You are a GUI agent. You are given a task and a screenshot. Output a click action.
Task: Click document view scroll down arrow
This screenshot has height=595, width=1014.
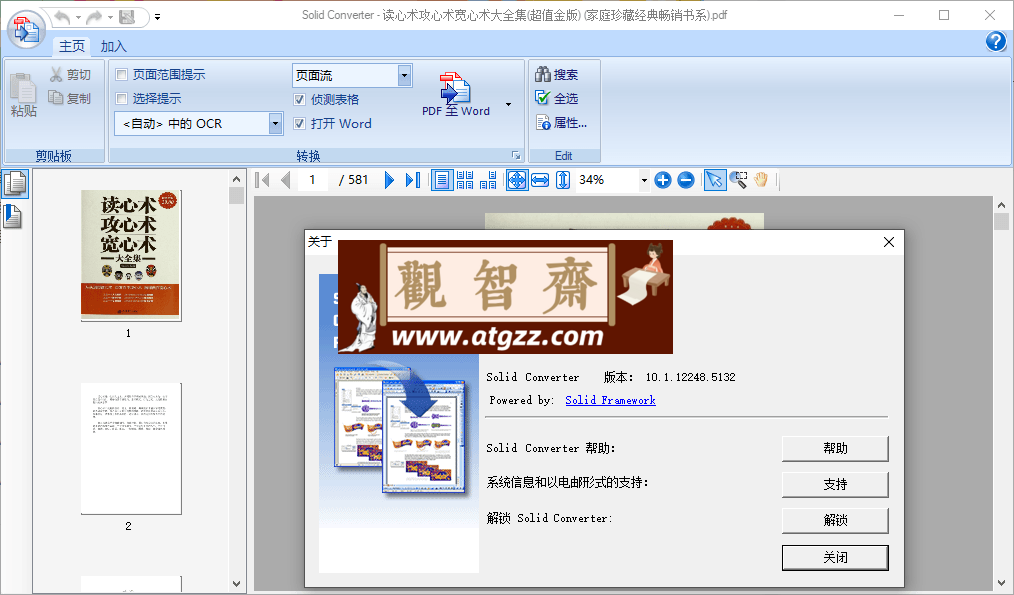coord(1001,583)
